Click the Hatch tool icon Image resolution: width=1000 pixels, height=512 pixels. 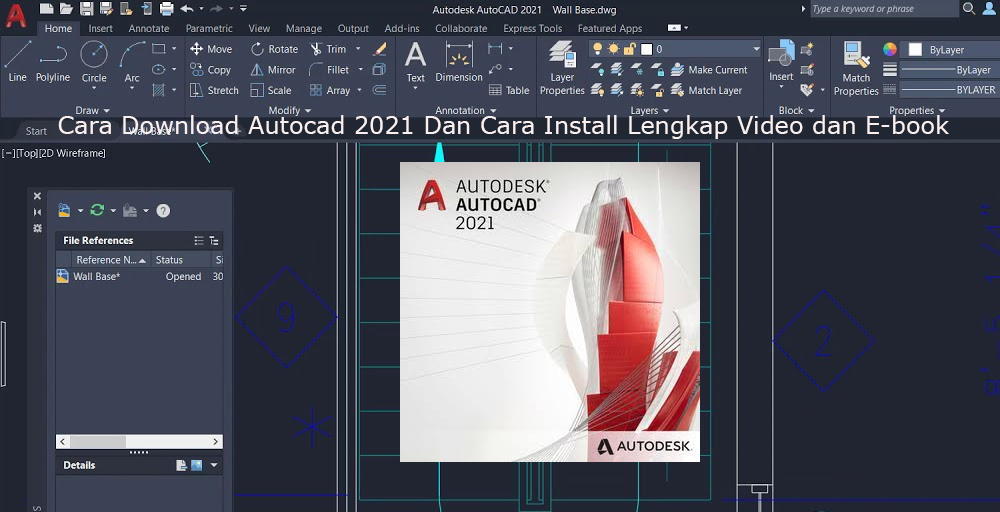pyautogui.click(x=159, y=90)
